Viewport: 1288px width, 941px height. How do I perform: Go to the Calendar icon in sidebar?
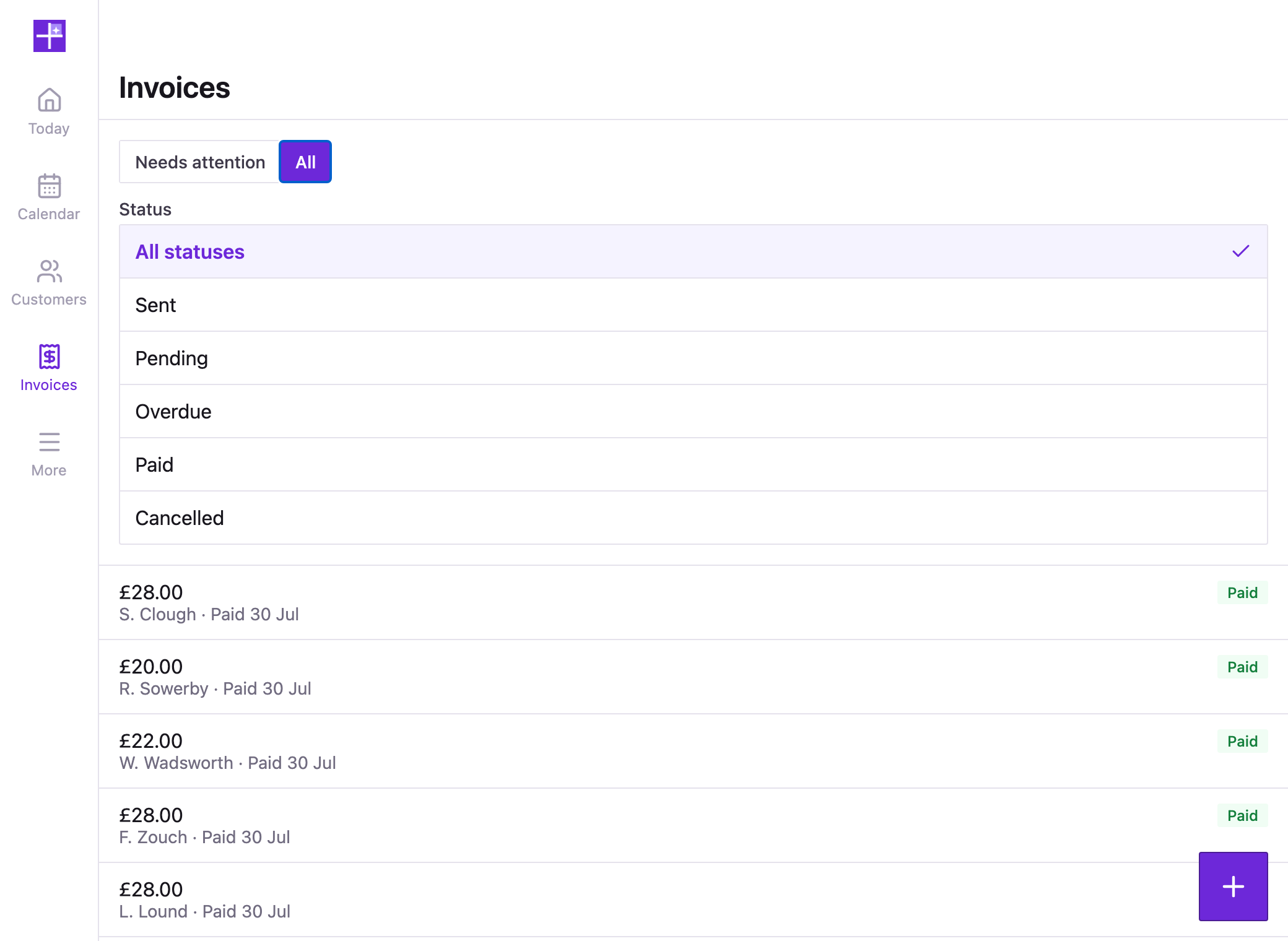(x=49, y=185)
